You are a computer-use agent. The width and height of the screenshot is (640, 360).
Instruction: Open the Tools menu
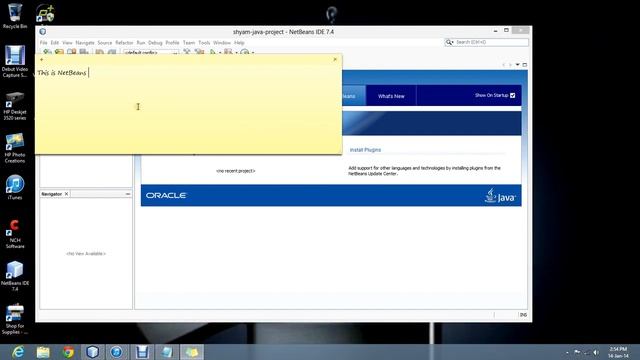(204, 42)
